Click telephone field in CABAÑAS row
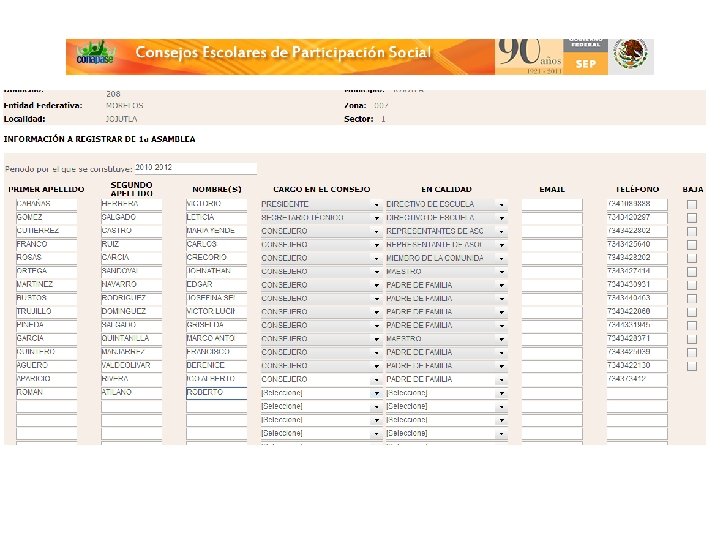The image size is (720, 540). coord(637,204)
